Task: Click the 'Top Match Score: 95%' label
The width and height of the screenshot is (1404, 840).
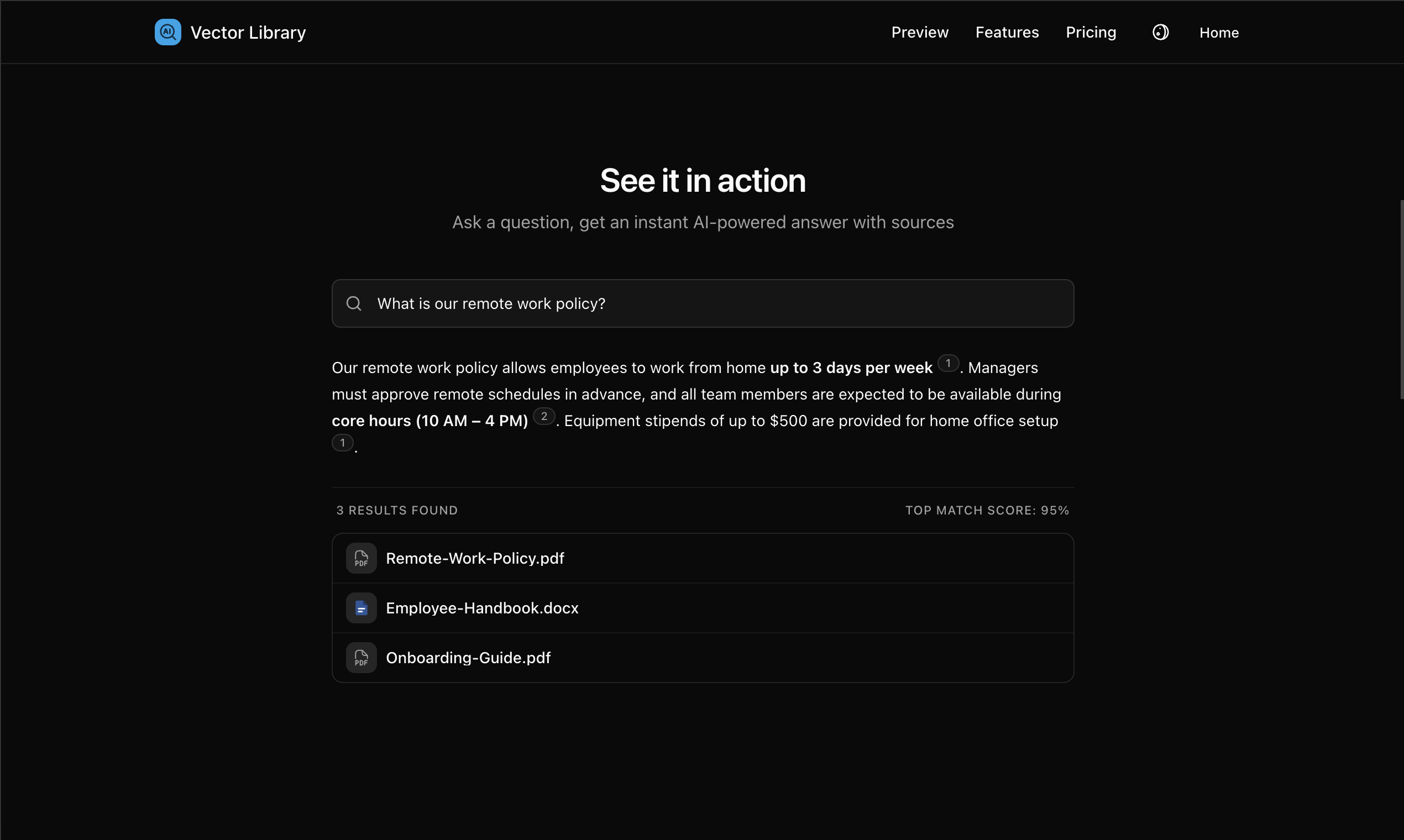Action: click(x=987, y=511)
